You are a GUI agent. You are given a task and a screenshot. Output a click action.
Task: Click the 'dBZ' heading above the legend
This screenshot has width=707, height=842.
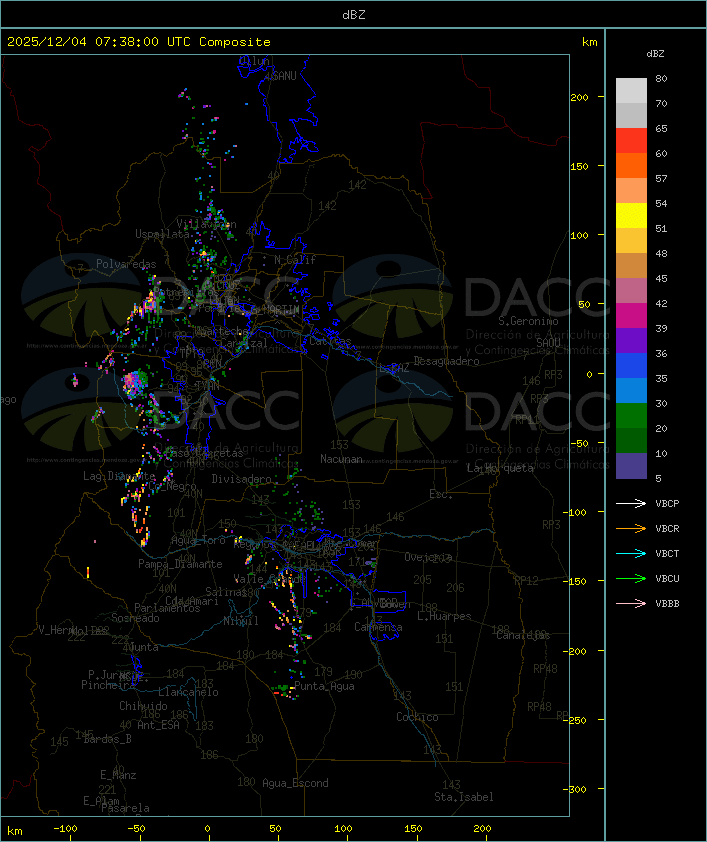point(655,54)
